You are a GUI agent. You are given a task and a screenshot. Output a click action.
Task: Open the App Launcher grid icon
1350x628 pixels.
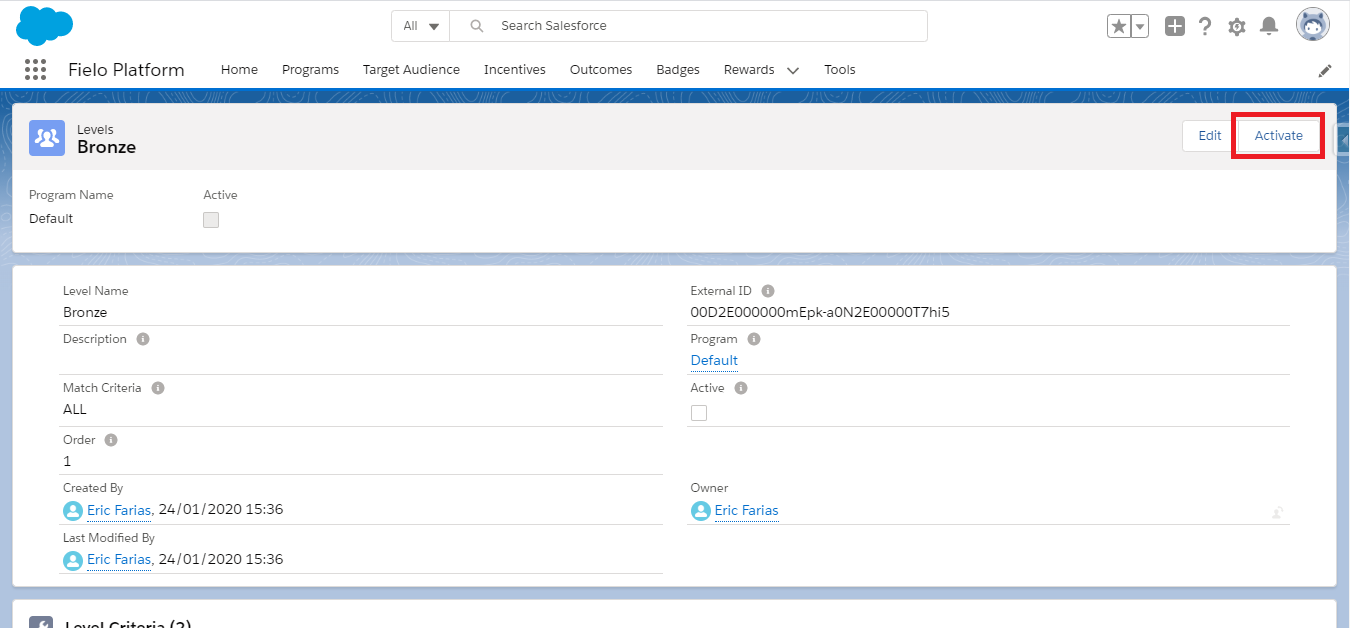[x=35, y=69]
